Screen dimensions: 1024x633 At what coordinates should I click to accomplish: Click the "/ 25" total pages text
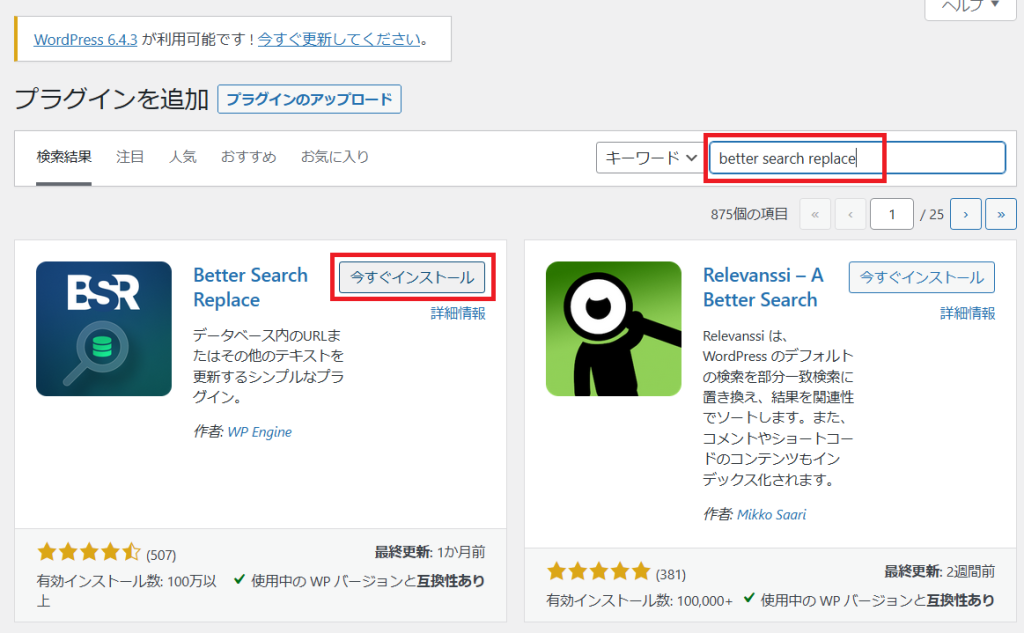[932, 214]
